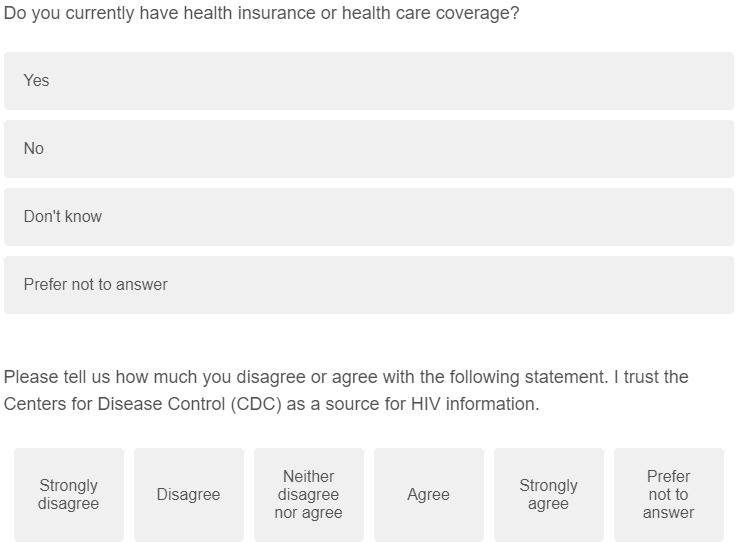This screenshot has height=550, width=745.
Task: Answer Yes to having health care coverage
Action: (x=368, y=81)
